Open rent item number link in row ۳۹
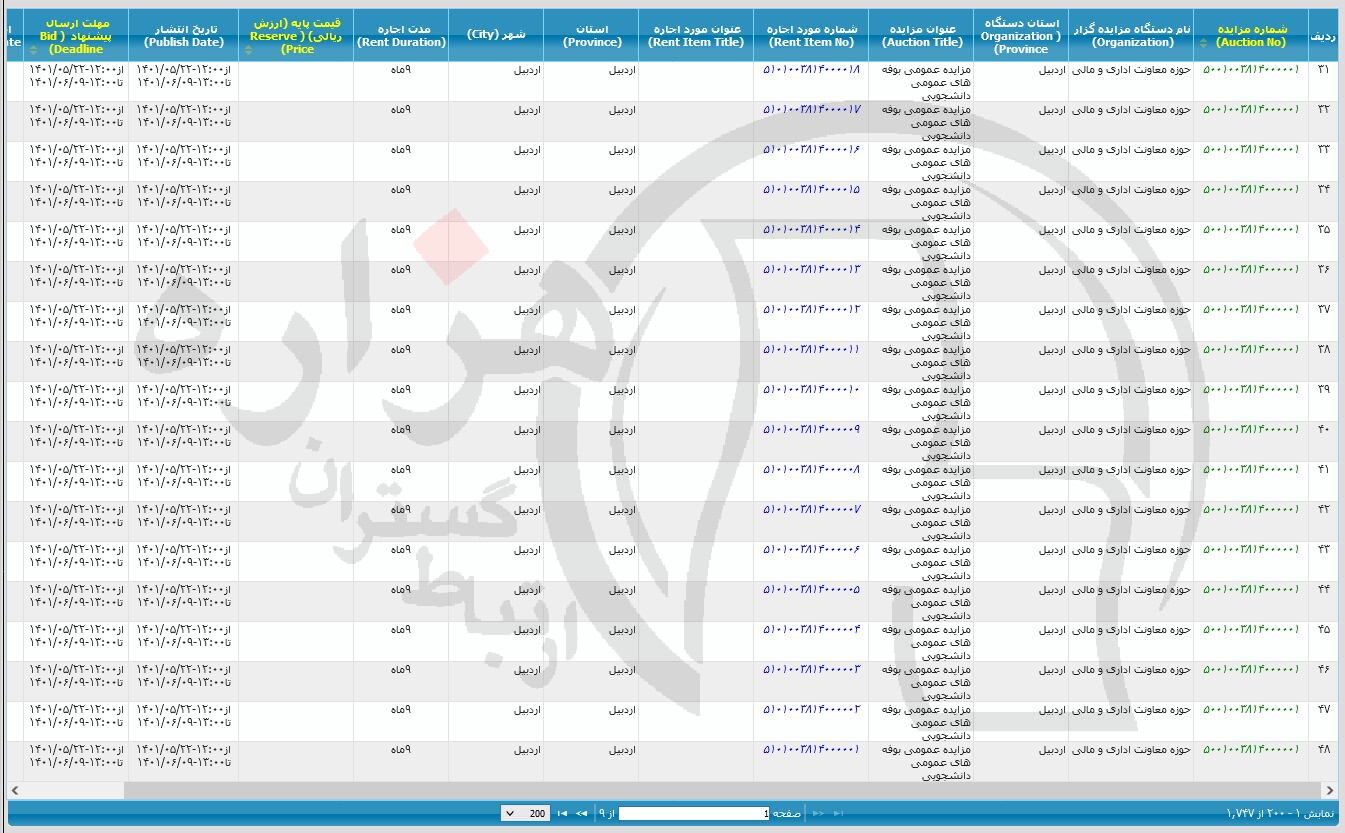The height and width of the screenshot is (833, 1345). click(811, 389)
